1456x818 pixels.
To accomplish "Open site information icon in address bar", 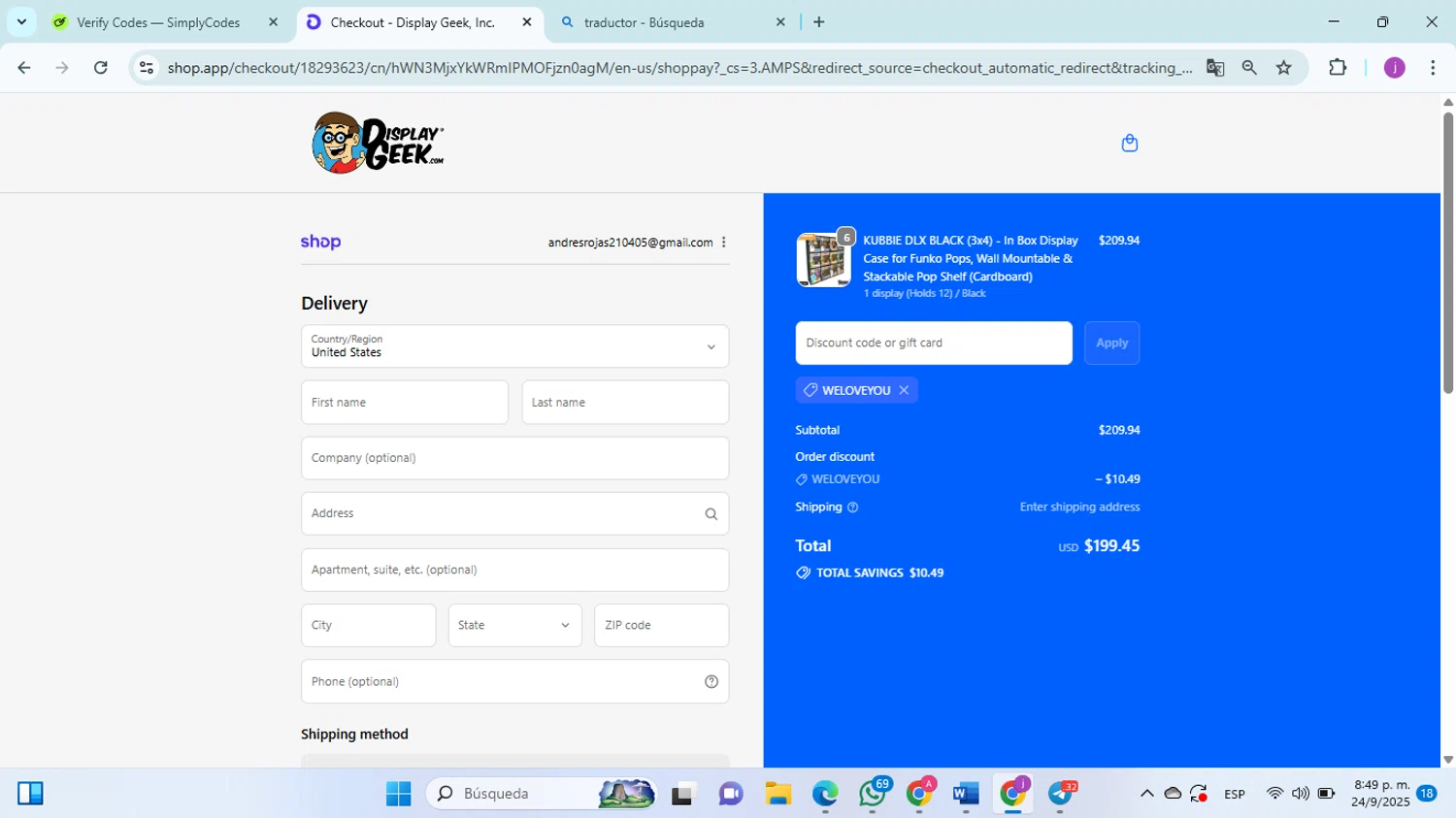I will point(147,68).
